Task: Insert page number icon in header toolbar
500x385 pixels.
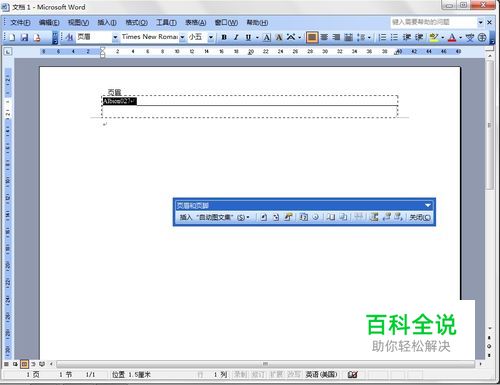Action: (x=263, y=217)
